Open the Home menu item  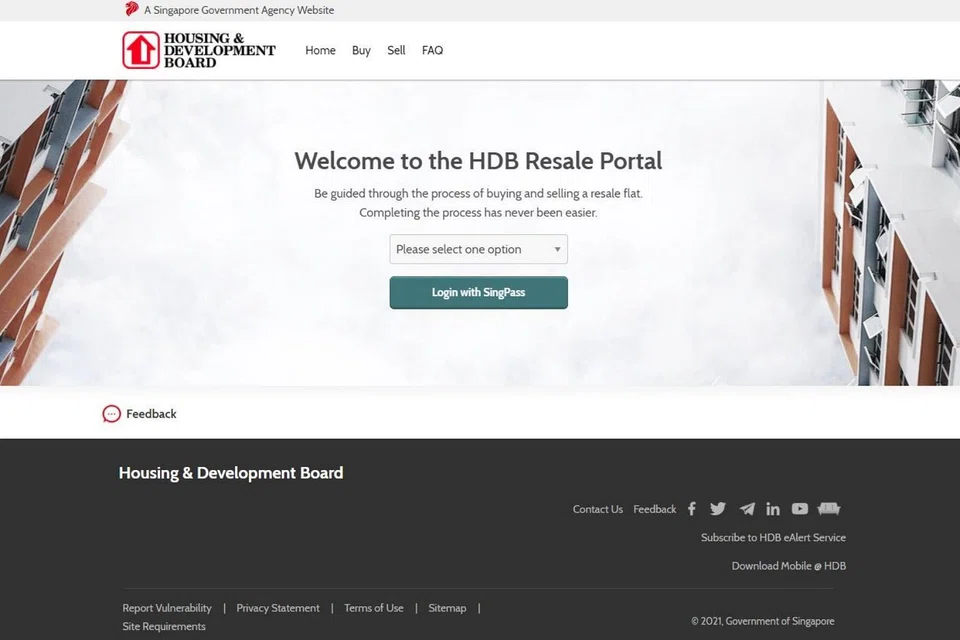[x=320, y=50]
